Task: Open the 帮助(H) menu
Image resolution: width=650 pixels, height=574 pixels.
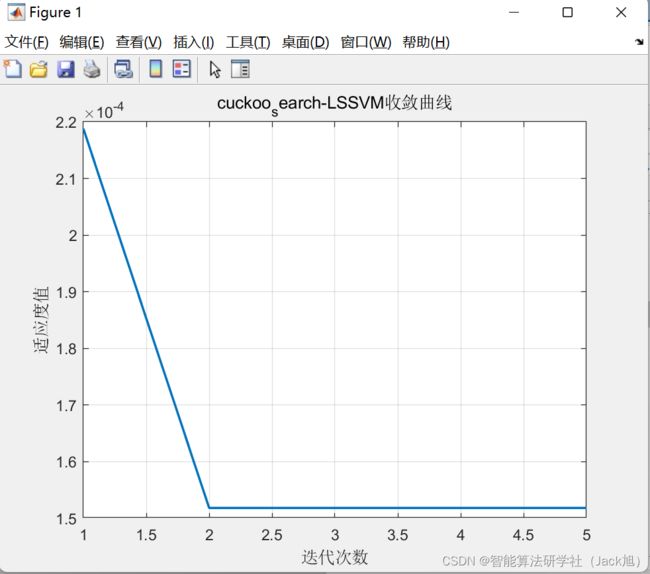Action: coord(426,42)
